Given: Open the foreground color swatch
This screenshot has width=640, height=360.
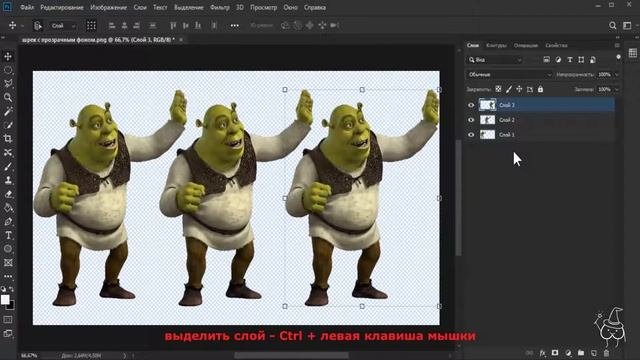Looking at the screenshot, I should [x=5, y=300].
